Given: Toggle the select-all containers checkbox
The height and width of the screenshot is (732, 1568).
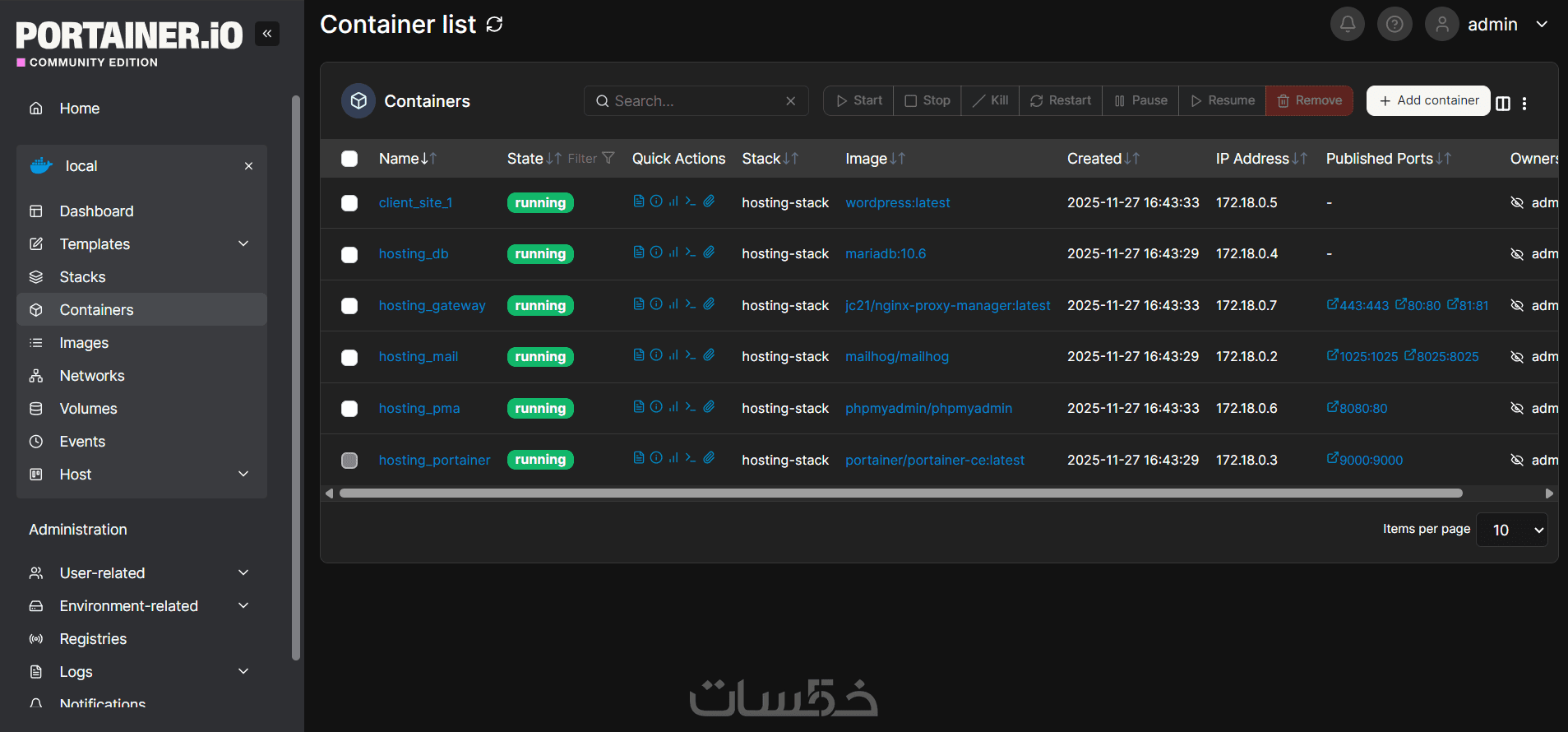Looking at the screenshot, I should click(x=349, y=159).
